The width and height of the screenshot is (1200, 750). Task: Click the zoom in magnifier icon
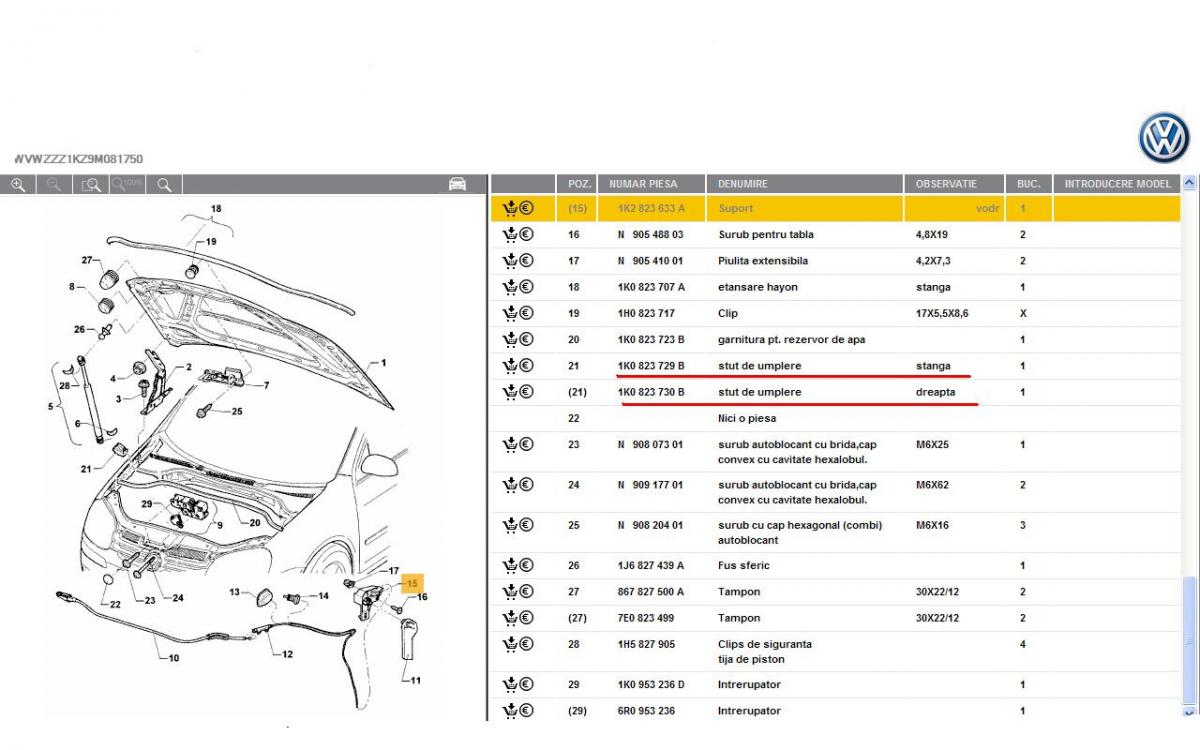[x=17, y=184]
